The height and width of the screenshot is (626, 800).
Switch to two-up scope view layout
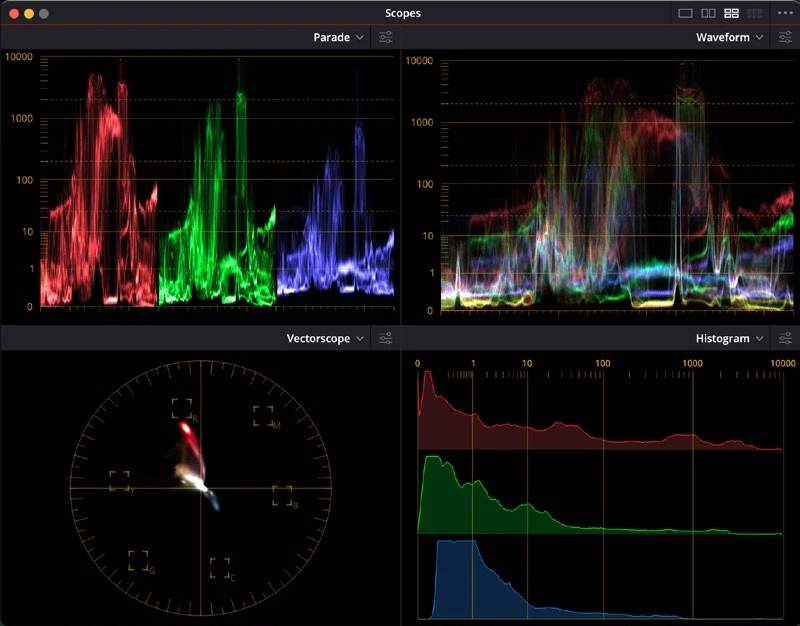(x=708, y=13)
